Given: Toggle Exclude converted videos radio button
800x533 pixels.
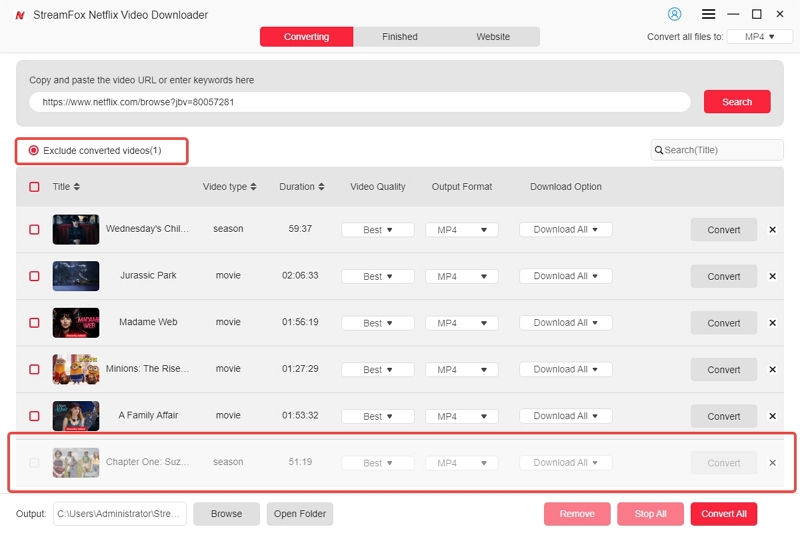Looking at the screenshot, I should point(34,150).
